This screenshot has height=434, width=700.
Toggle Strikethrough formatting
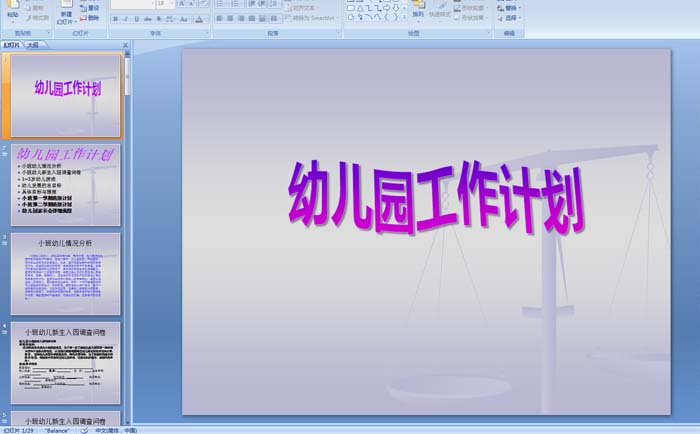click(148, 19)
